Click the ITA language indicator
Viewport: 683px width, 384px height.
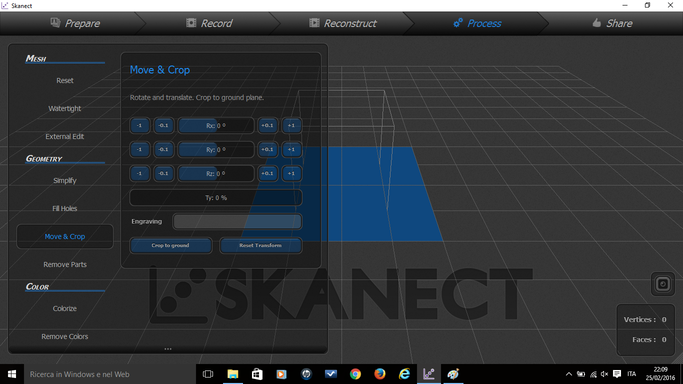[x=632, y=374]
